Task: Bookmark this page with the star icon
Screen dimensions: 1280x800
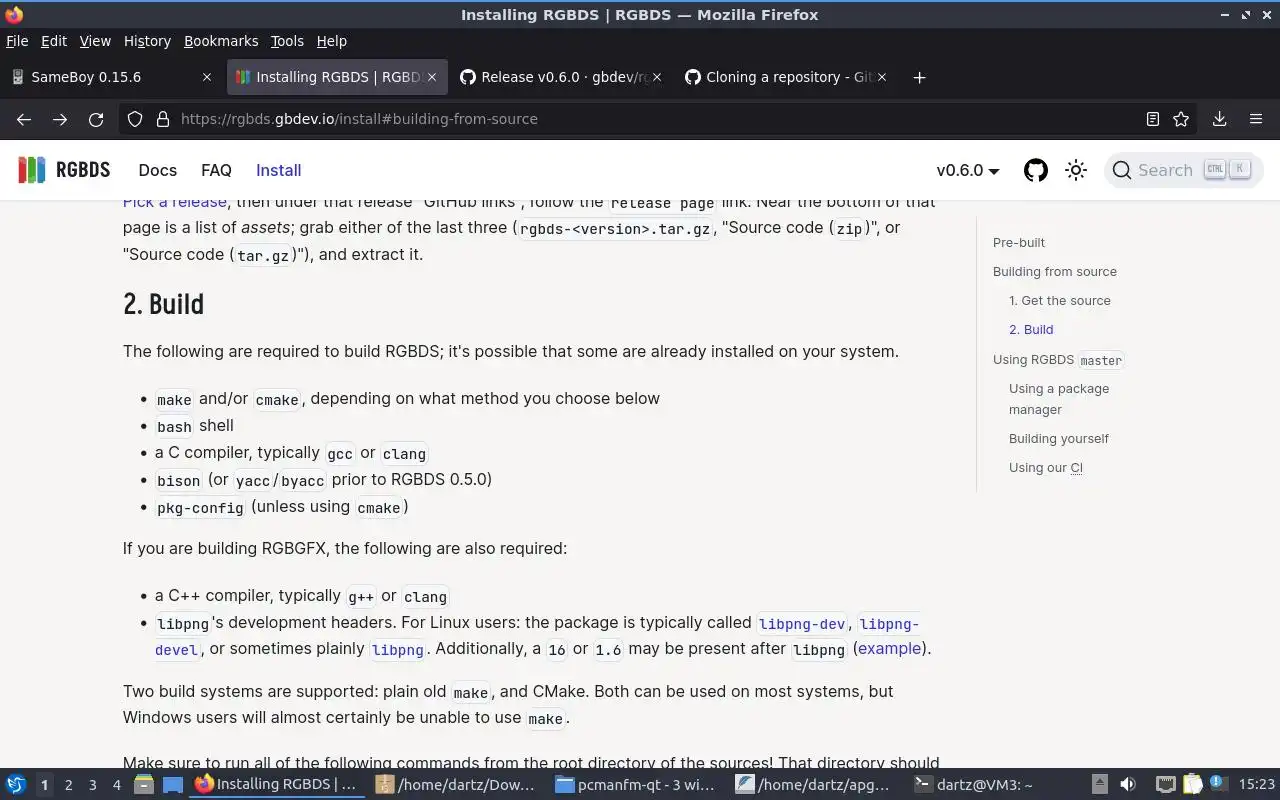Action: pyautogui.click(x=1181, y=119)
